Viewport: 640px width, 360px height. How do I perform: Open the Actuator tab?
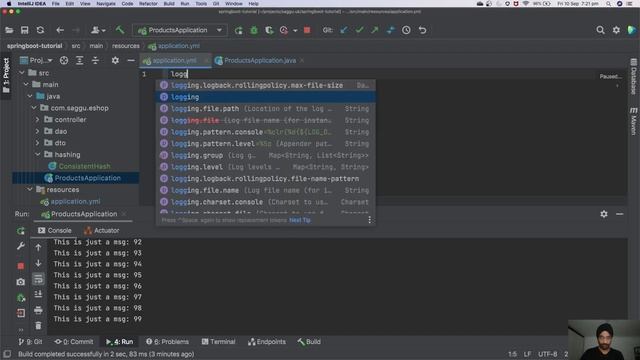coord(102,231)
